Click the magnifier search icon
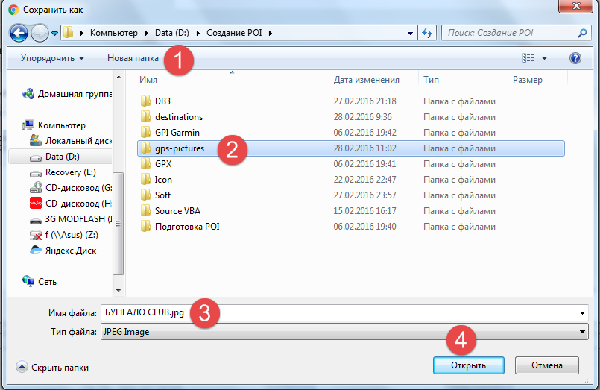Viewport: 600px width, 390px height. point(582,33)
